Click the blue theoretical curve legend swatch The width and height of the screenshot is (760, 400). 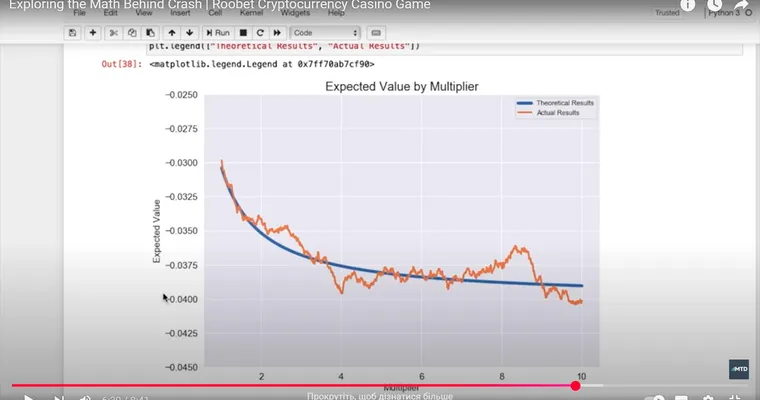point(524,103)
